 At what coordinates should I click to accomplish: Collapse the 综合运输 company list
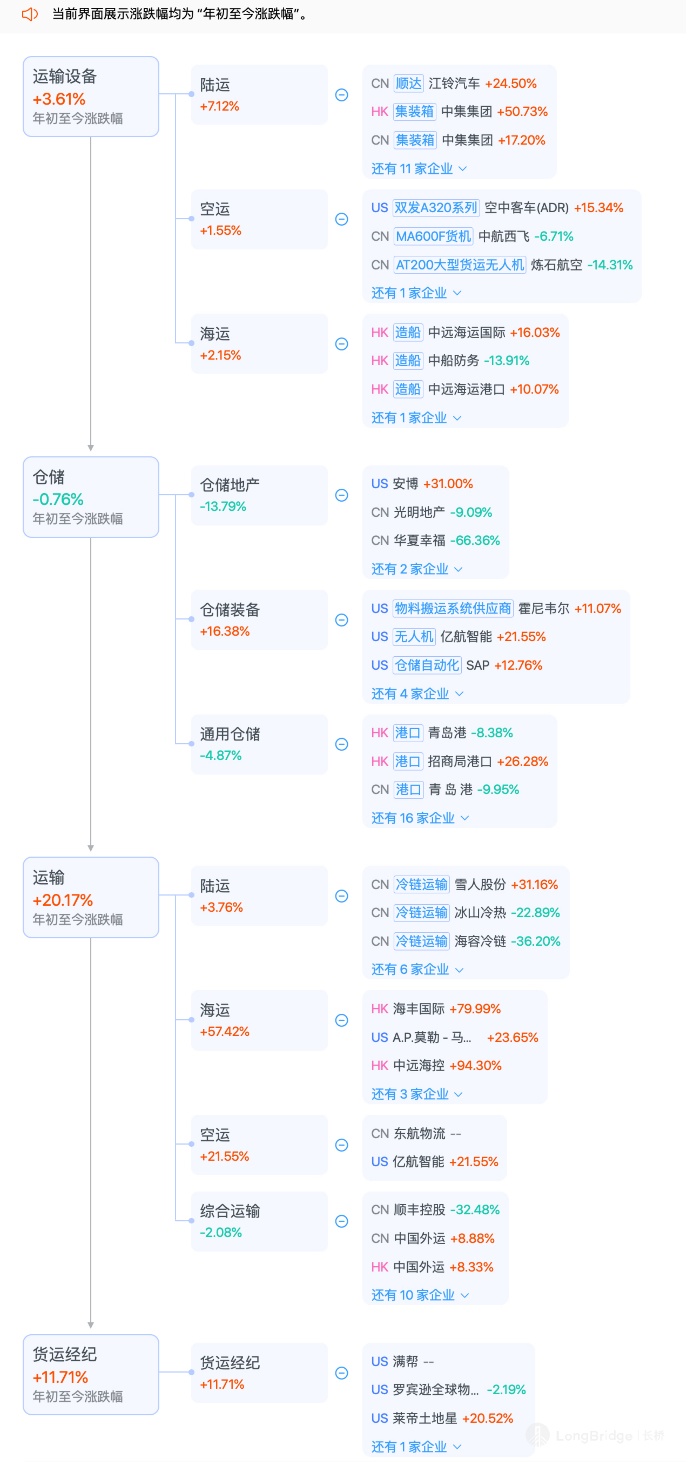pos(341,1221)
